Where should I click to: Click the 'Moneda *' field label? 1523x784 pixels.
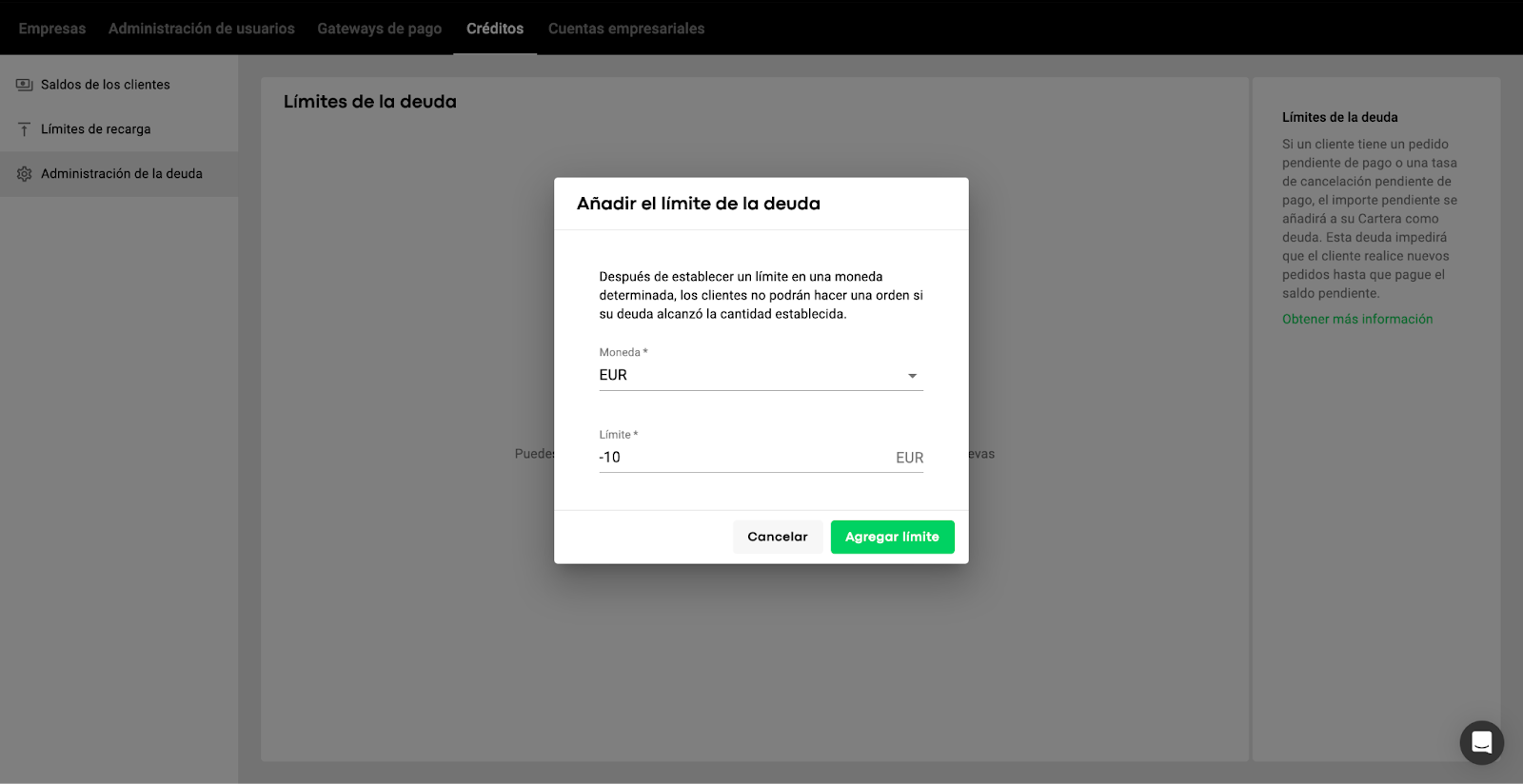tap(623, 352)
